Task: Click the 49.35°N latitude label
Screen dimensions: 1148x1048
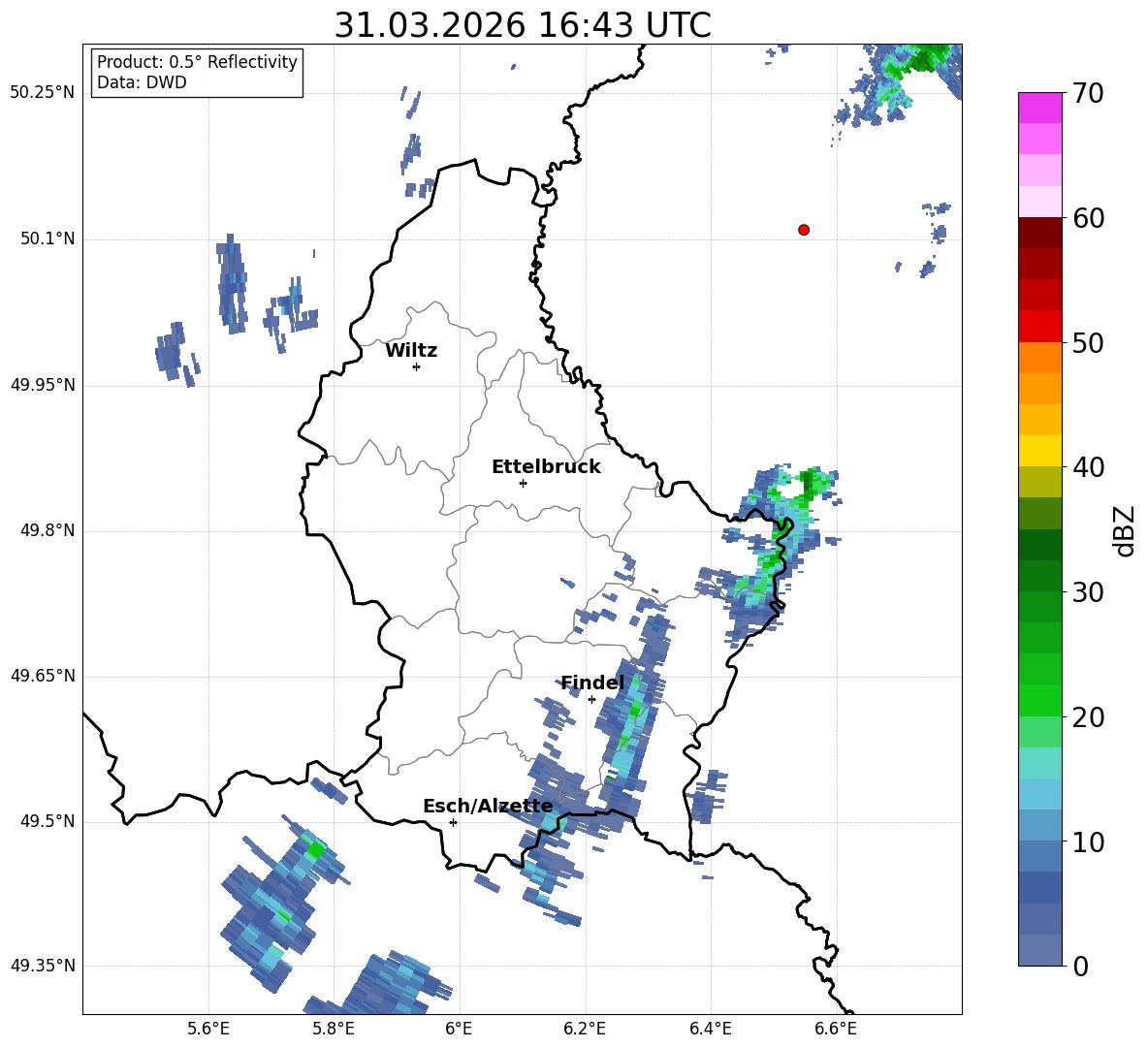Action: (x=43, y=966)
